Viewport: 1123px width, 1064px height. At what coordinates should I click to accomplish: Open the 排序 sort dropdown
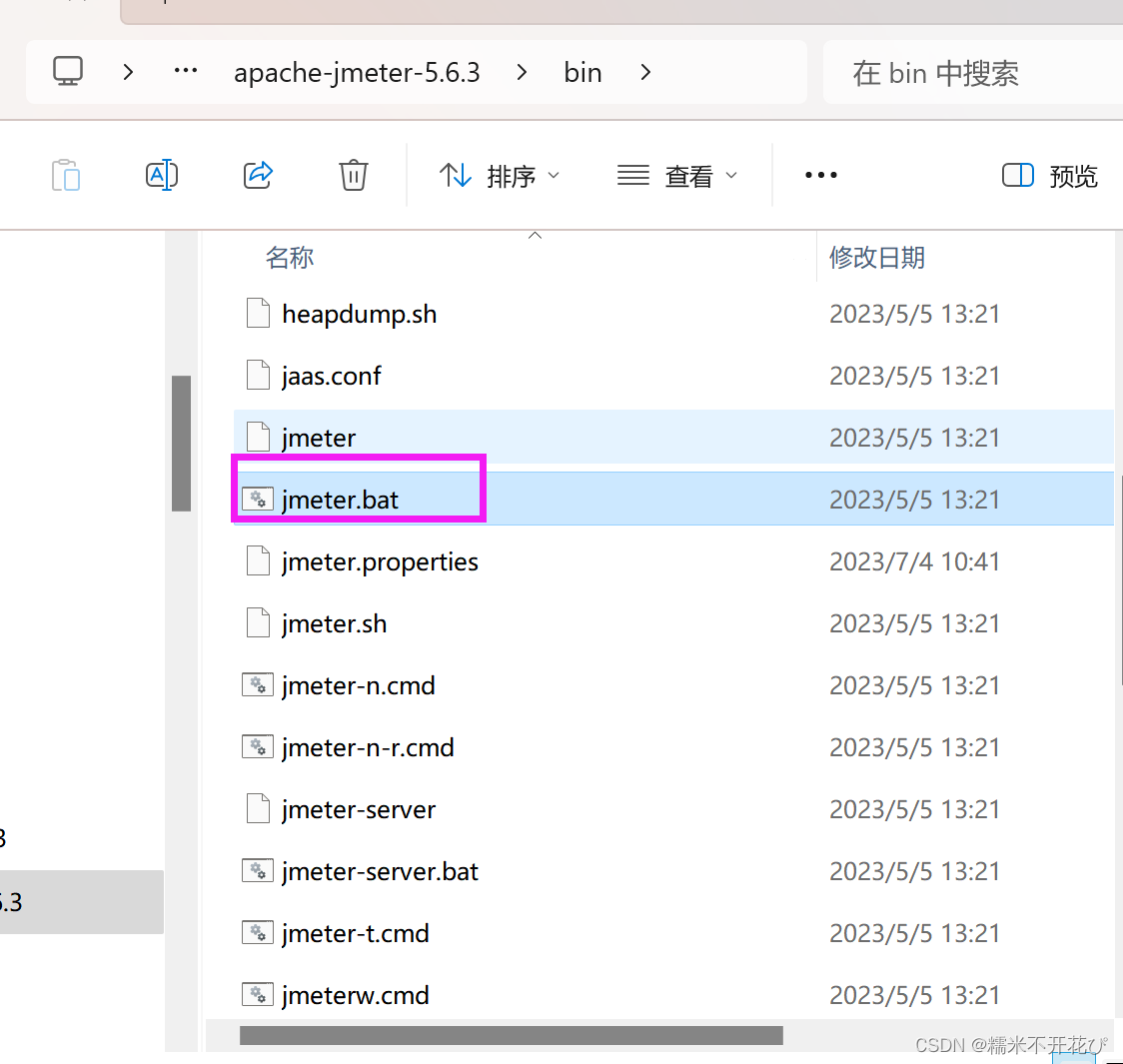[x=556, y=175]
